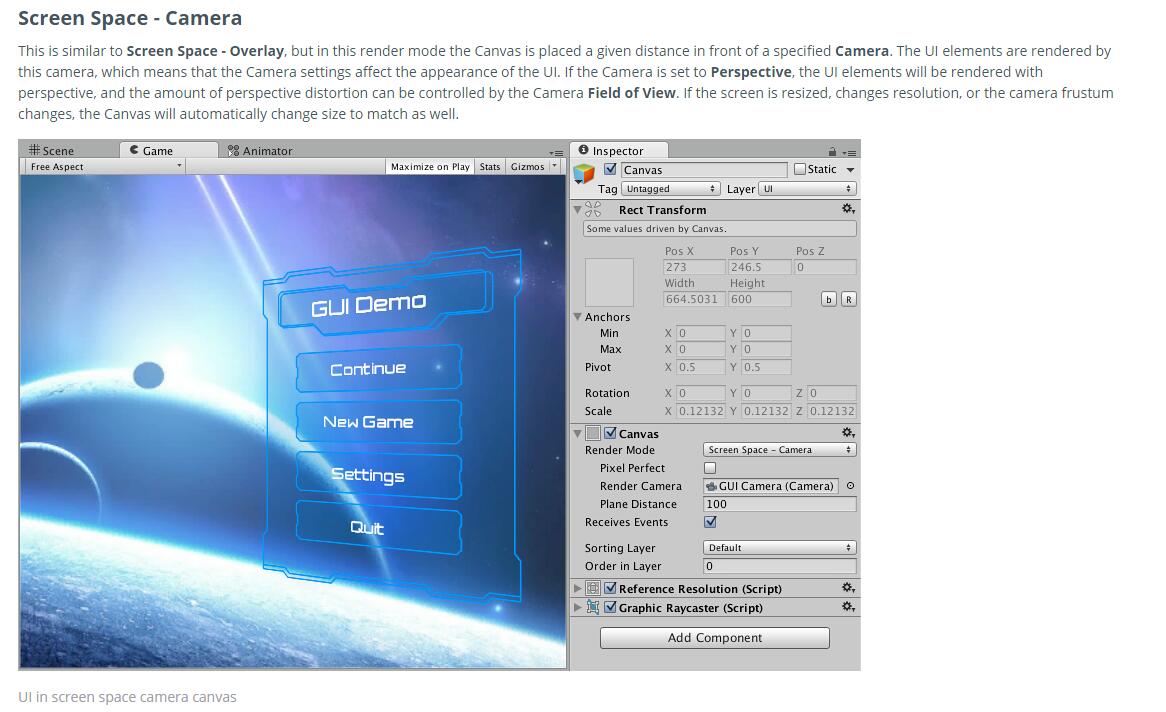The width and height of the screenshot is (1166, 712).
Task: Select the Inspector tab
Action: (x=619, y=150)
